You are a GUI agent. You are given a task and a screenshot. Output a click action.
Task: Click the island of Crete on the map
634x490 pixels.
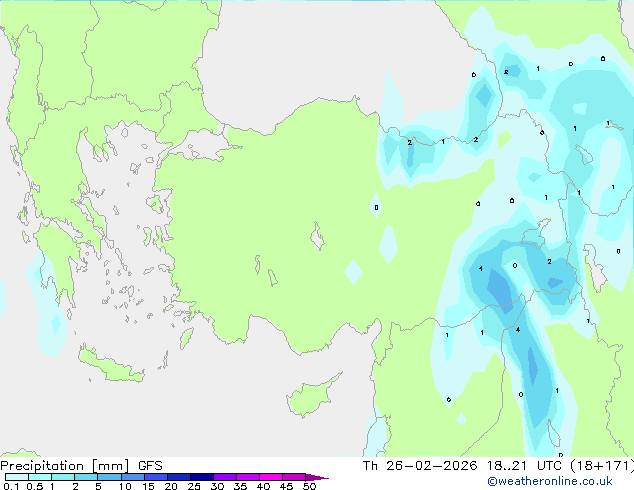111,365
